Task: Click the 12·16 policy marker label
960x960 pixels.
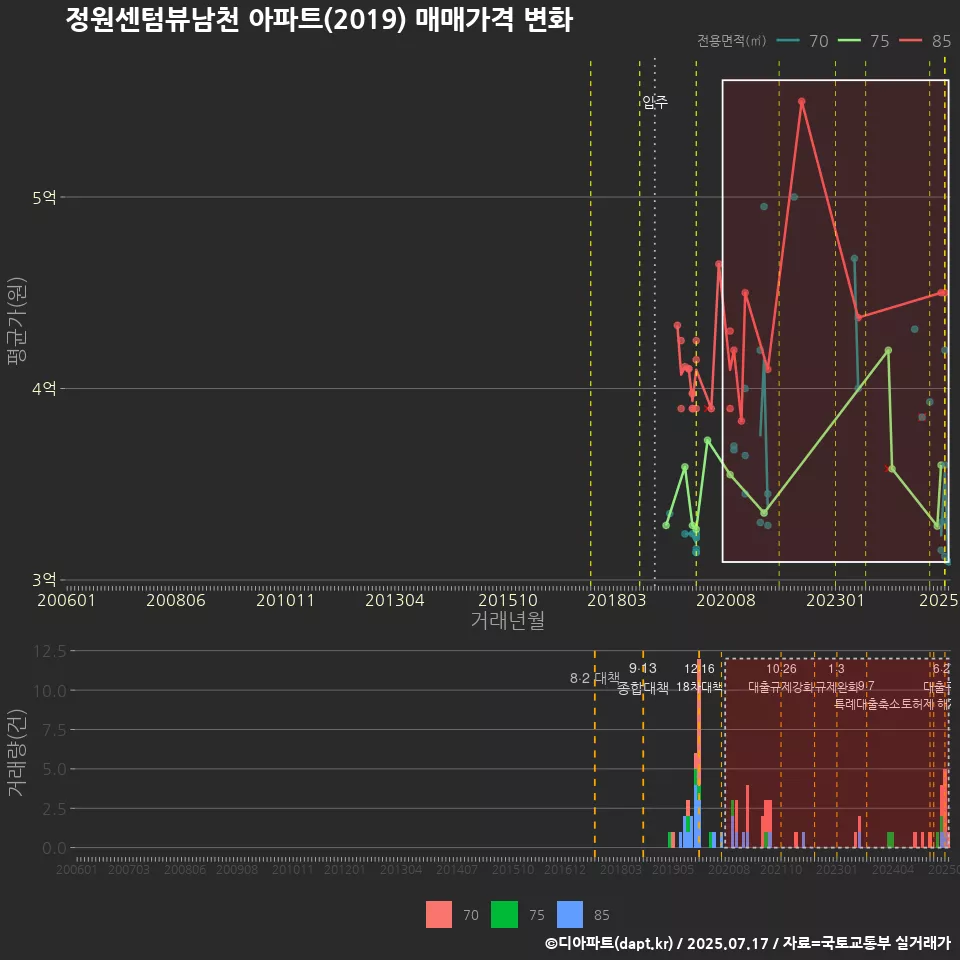Action: (x=699, y=668)
